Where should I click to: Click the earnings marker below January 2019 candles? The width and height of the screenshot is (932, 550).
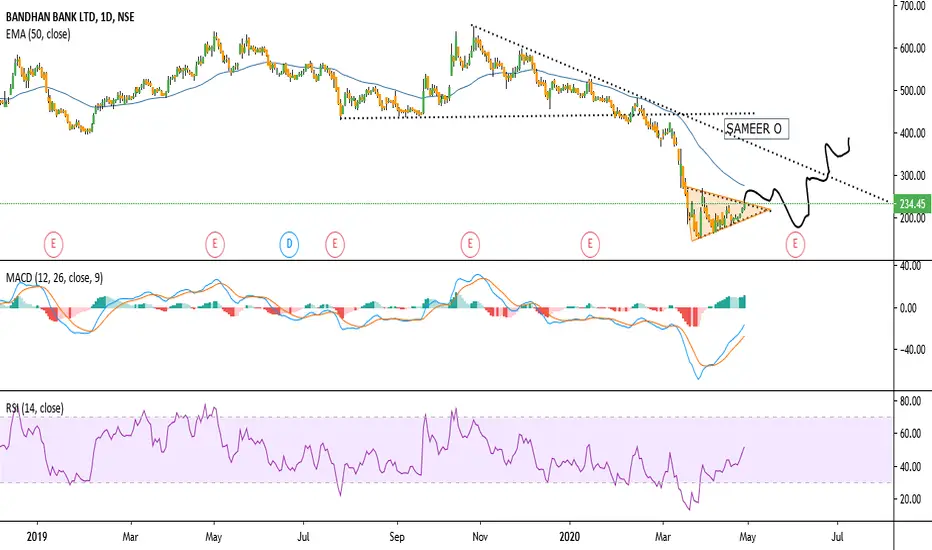click(x=53, y=244)
